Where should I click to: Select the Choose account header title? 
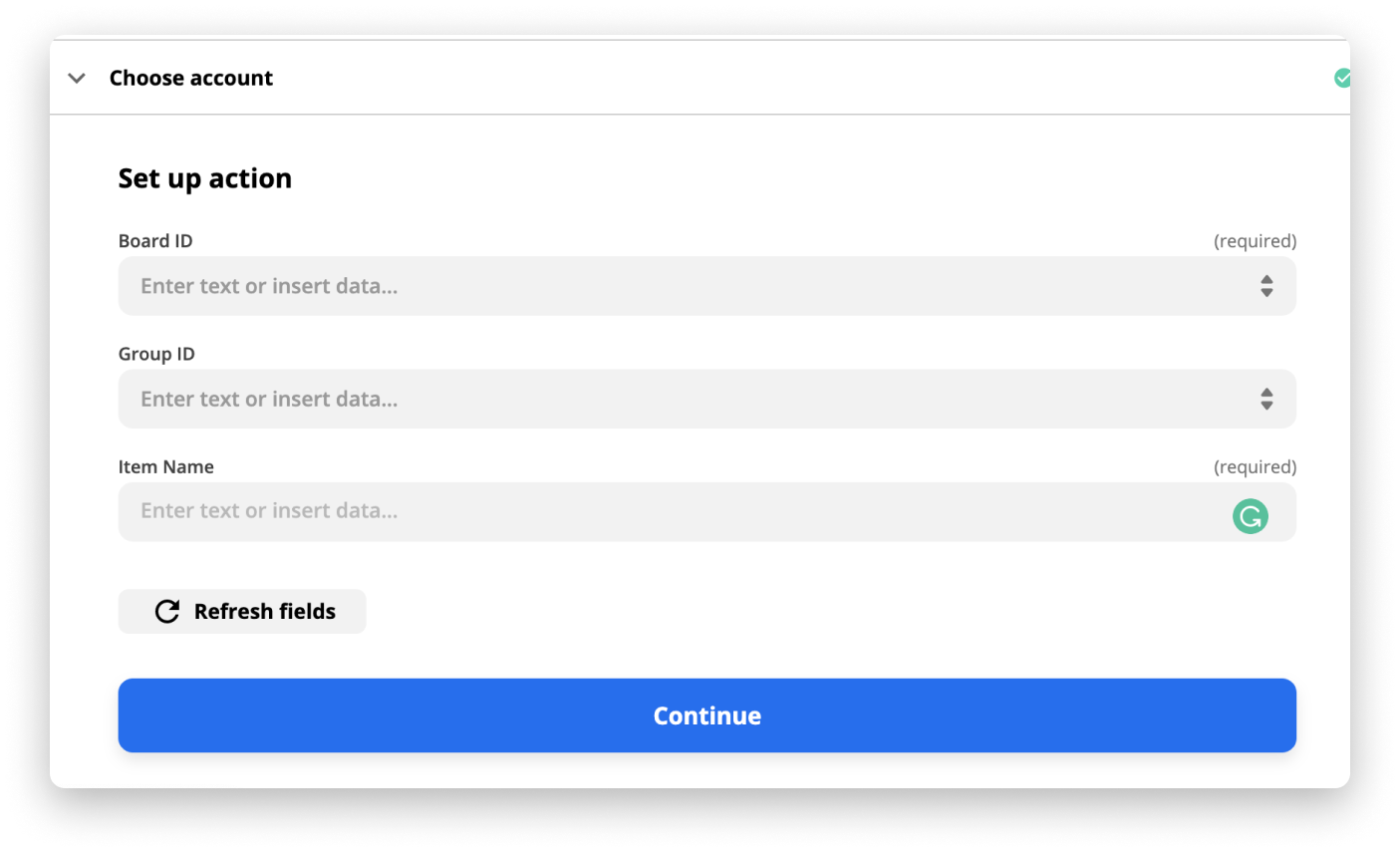(x=191, y=78)
